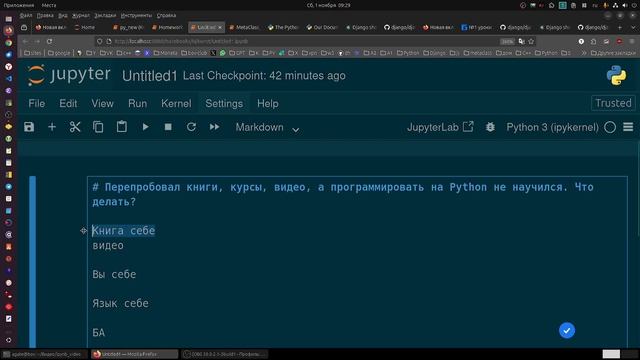
Task: Switch to the Homework browser tab
Action: 167,27
